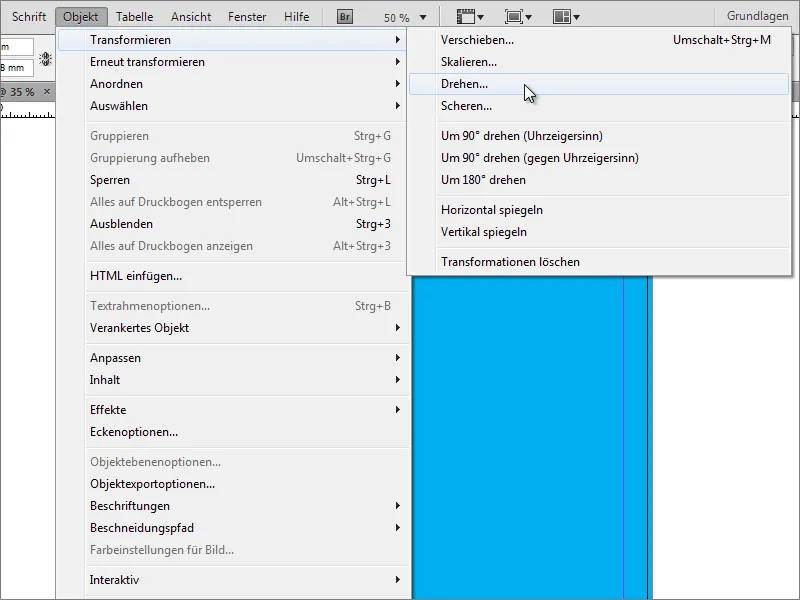Close the document tab showing 35%

(47, 92)
